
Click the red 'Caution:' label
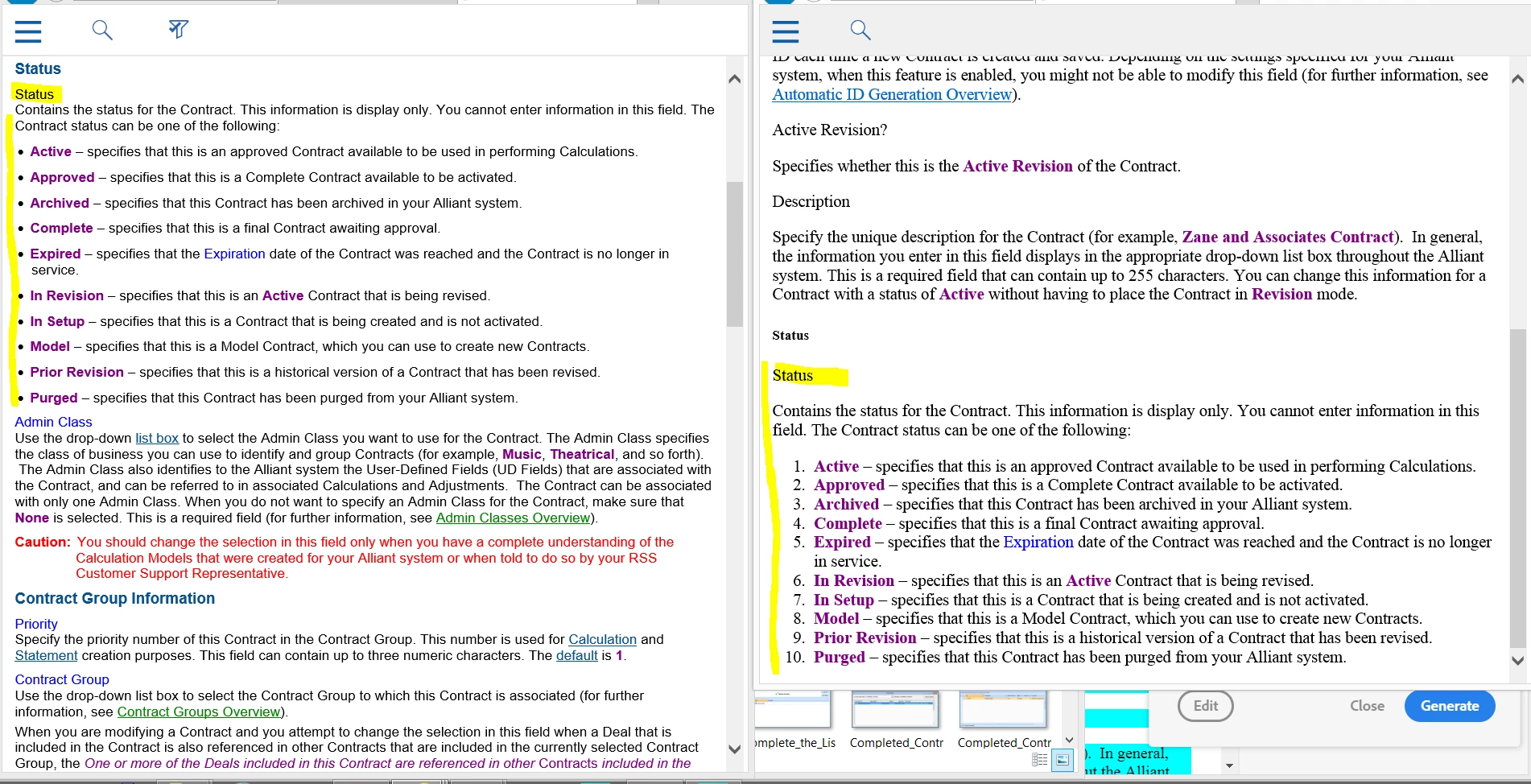tap(43, 542)
